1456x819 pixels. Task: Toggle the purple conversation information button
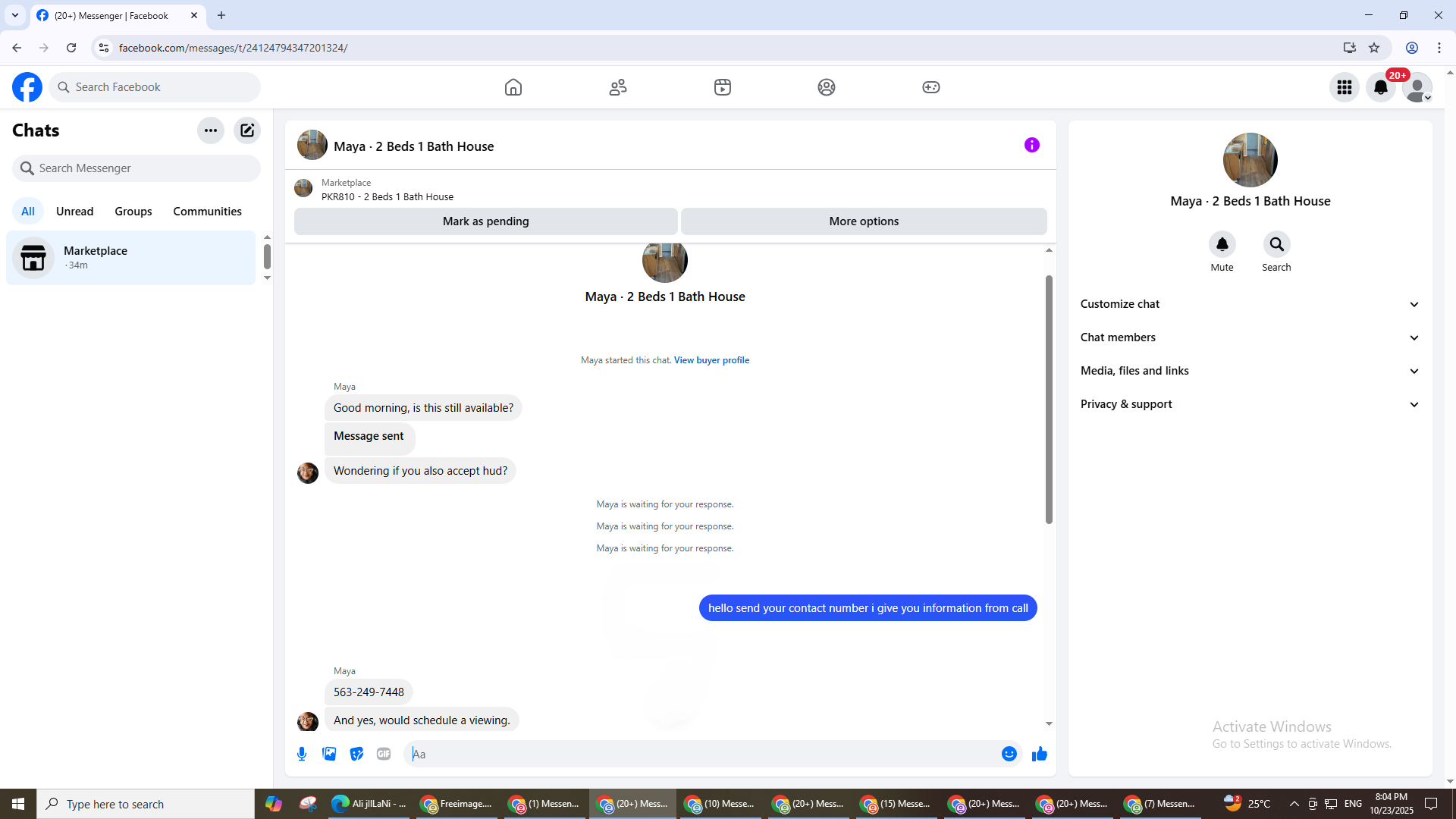point(1031,145)
